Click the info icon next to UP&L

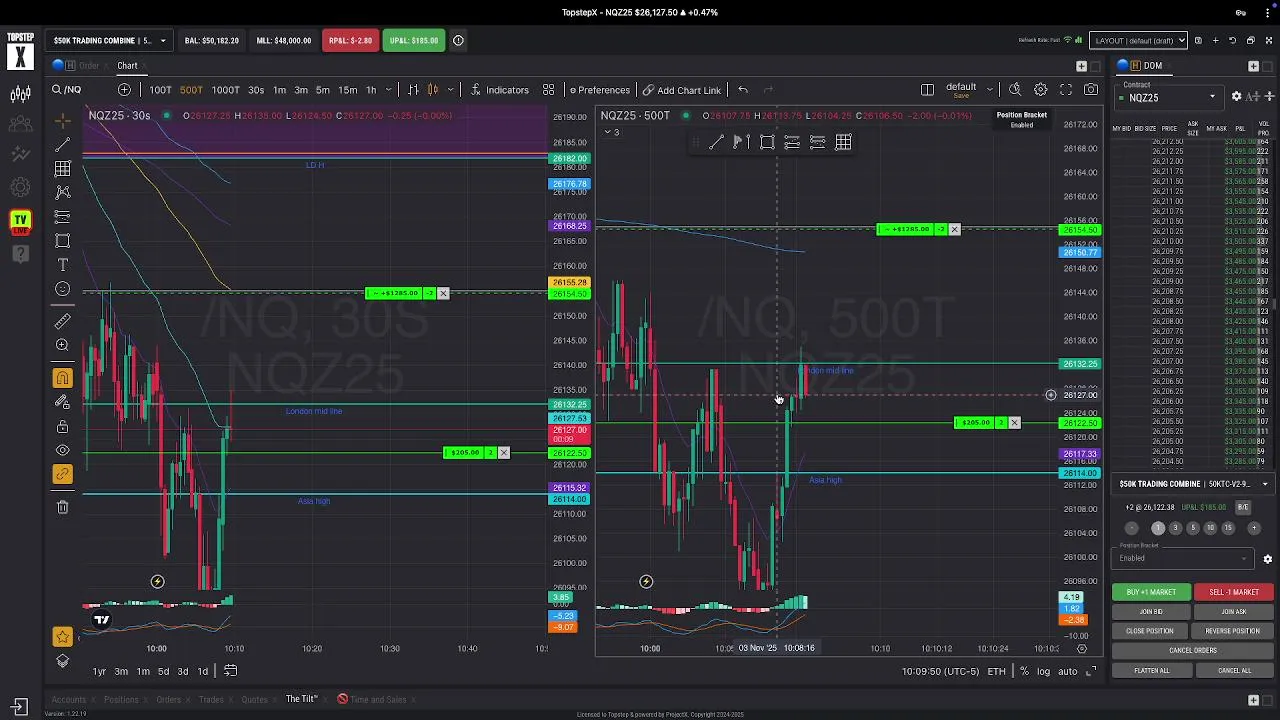click(x=458, y=41)
